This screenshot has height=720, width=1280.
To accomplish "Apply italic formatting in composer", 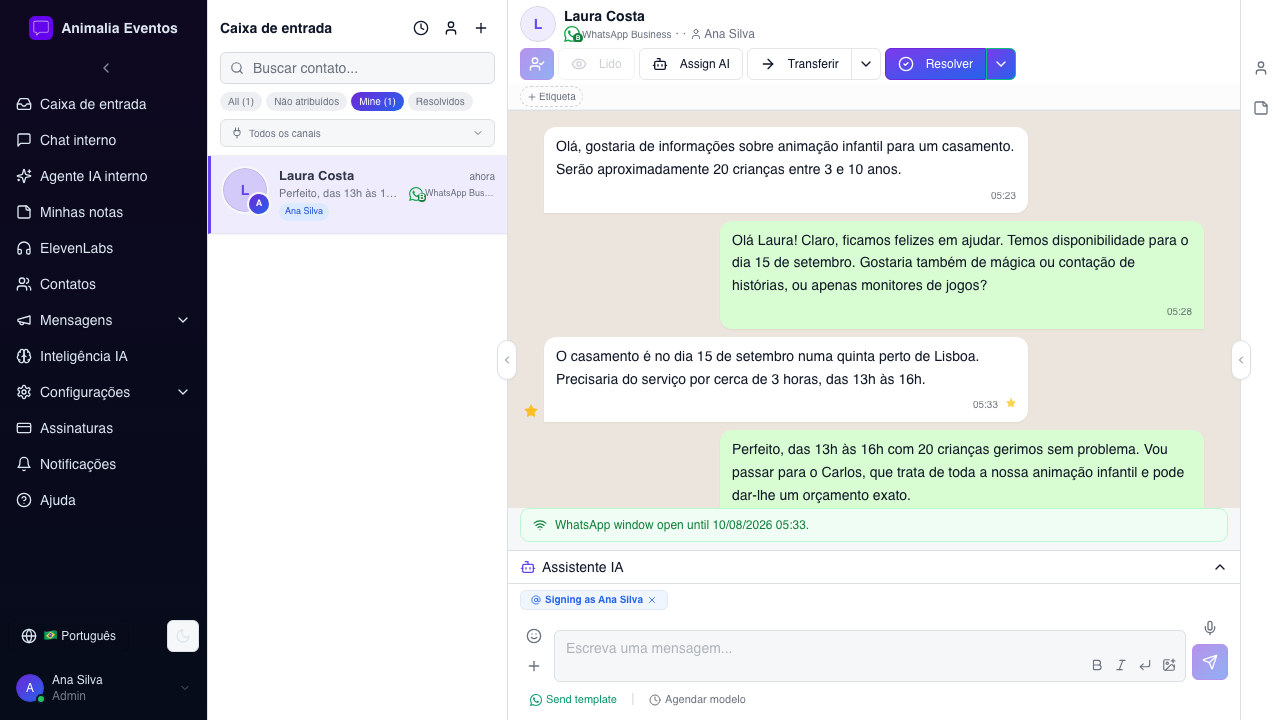I will click(x=1121, y=665).
